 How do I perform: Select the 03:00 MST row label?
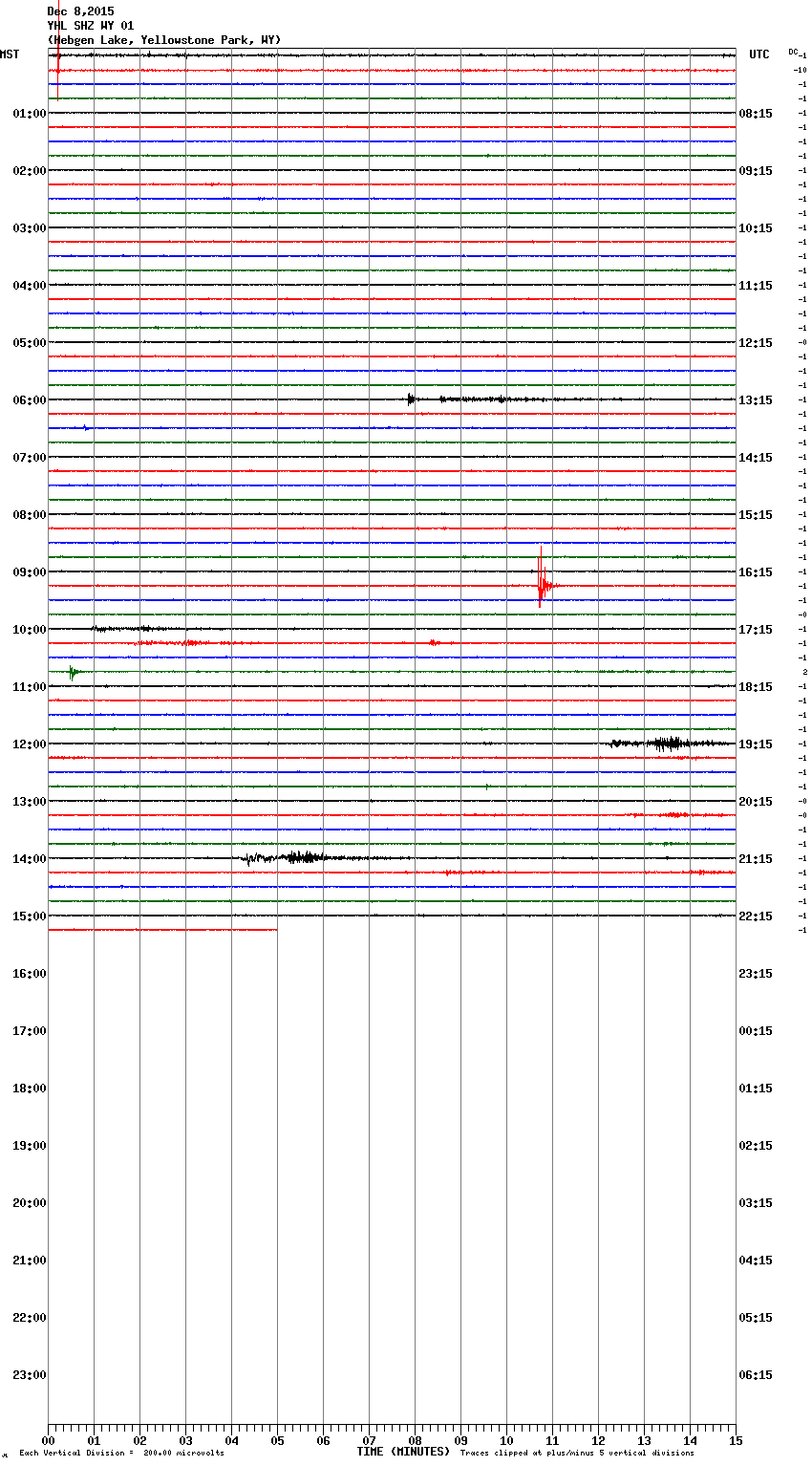[30, 228]
